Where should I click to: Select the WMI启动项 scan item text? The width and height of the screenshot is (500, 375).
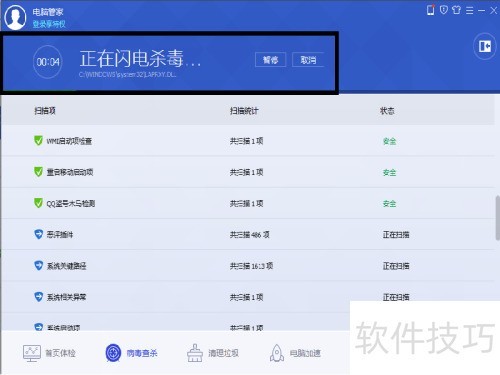point(69,141)
